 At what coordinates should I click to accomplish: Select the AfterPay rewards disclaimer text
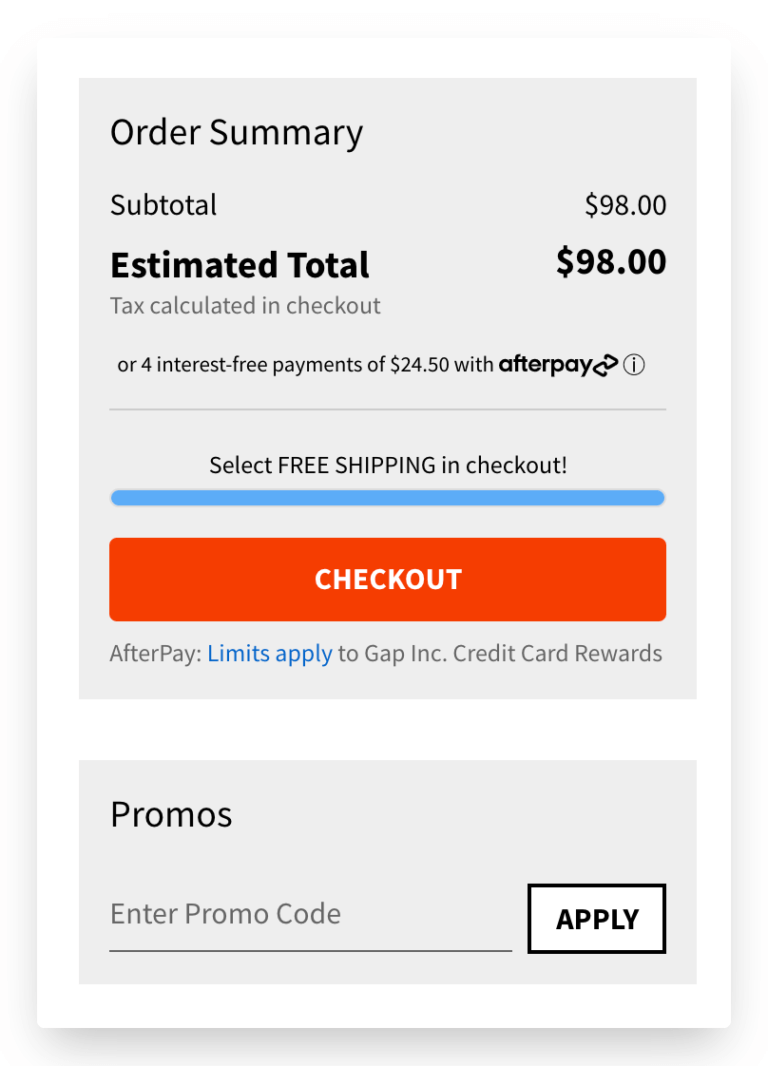[x=387, y=653]
